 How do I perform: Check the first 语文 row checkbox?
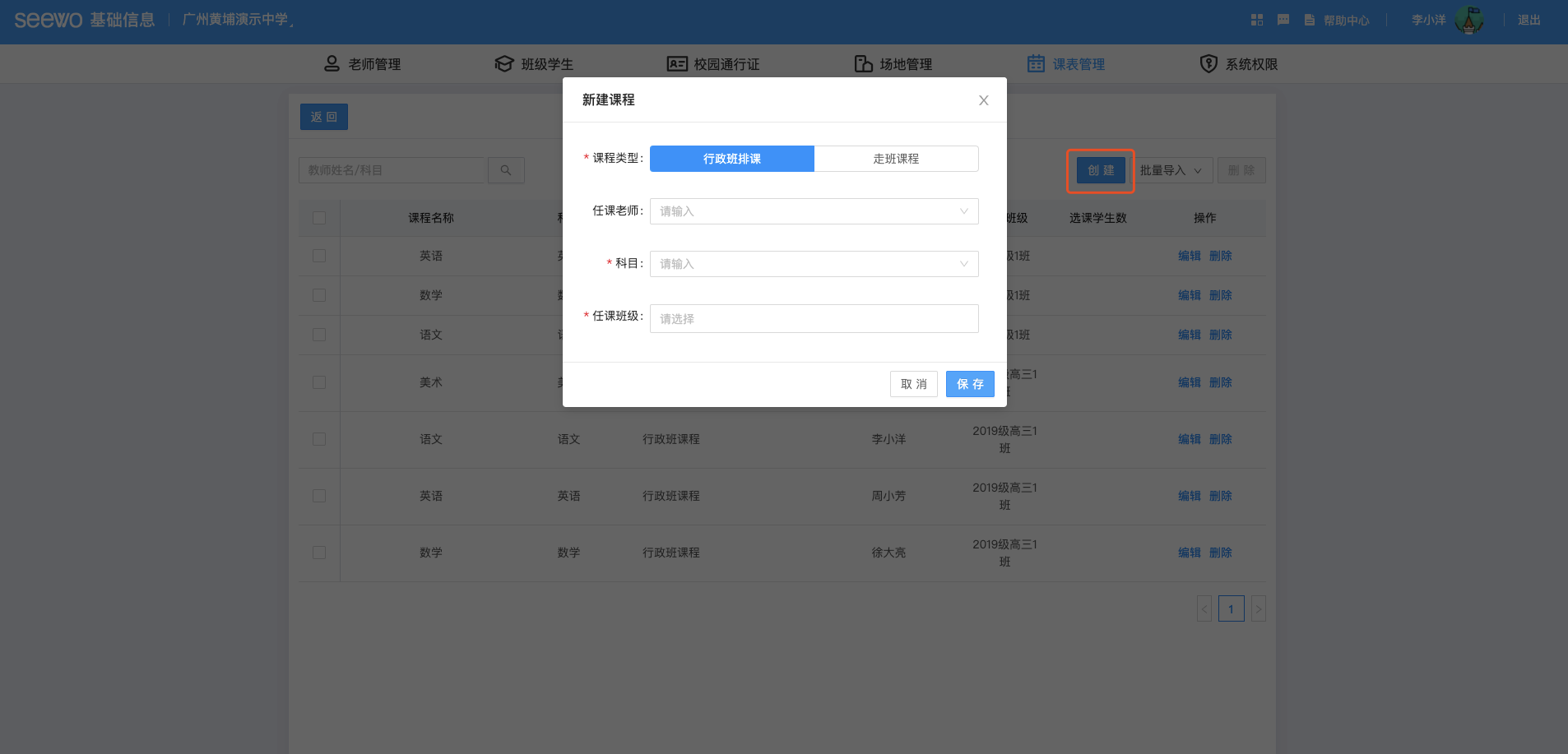tap(319, 335)
